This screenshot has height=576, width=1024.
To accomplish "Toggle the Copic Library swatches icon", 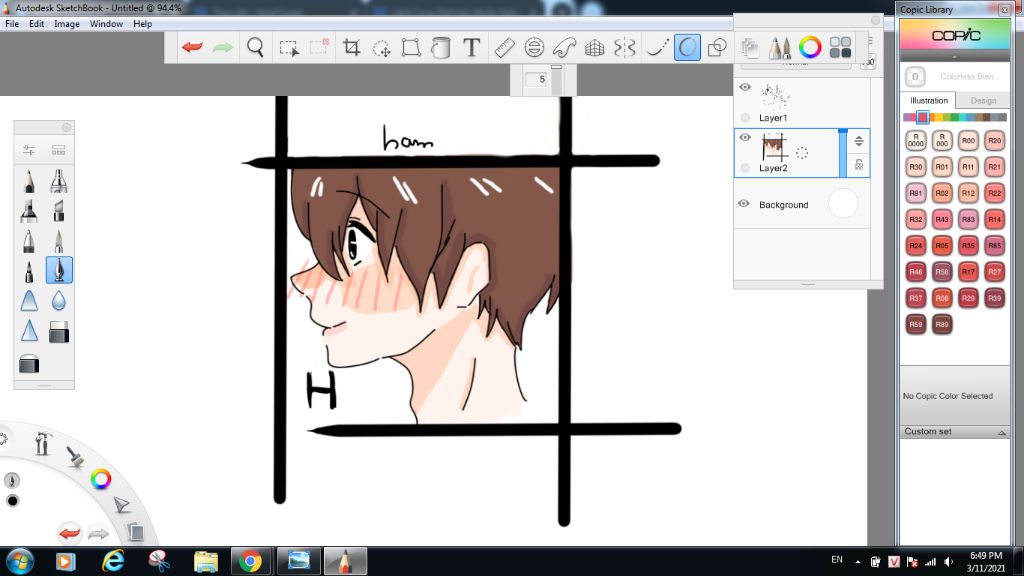I will pyautogui.click(x=840, y=48).
